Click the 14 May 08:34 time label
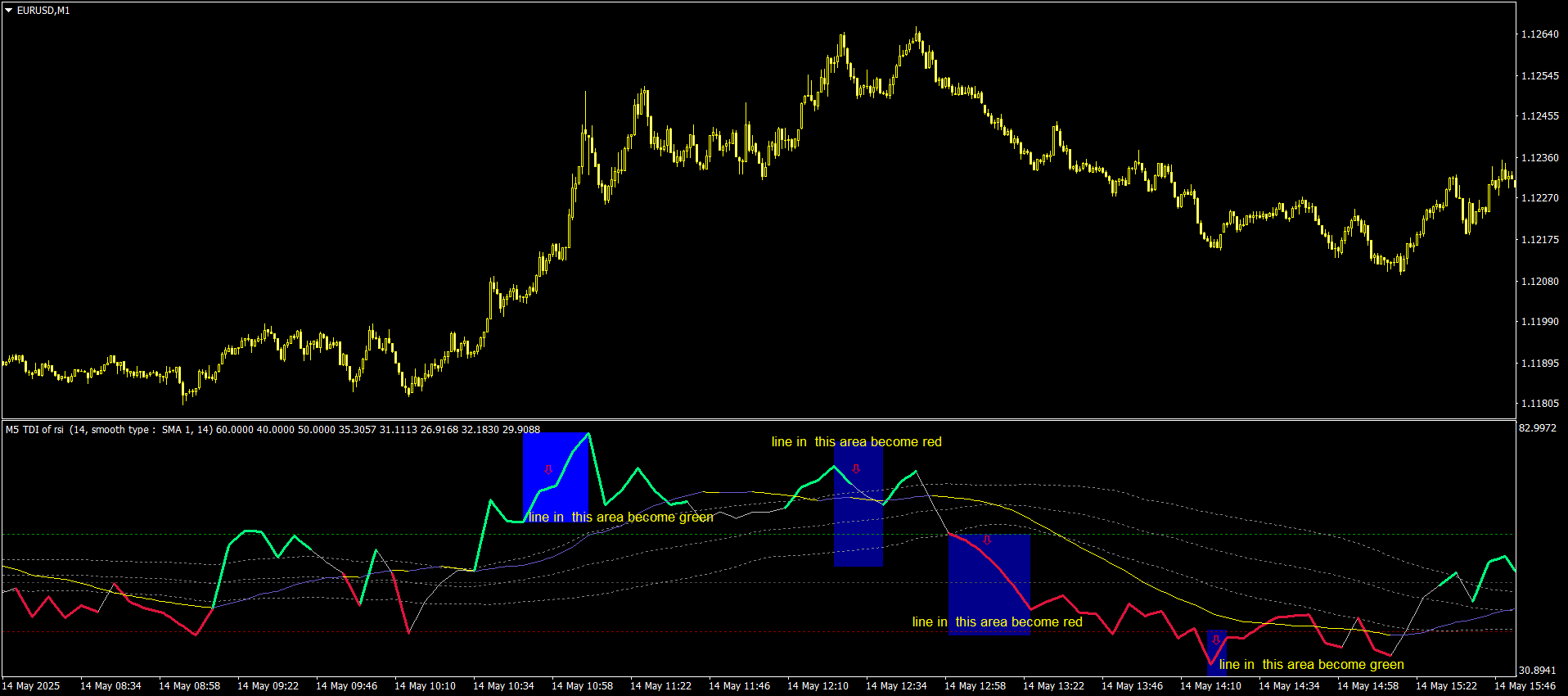Screen dimensions: 1568x696 pyautogui.click(x=110, y=686)
